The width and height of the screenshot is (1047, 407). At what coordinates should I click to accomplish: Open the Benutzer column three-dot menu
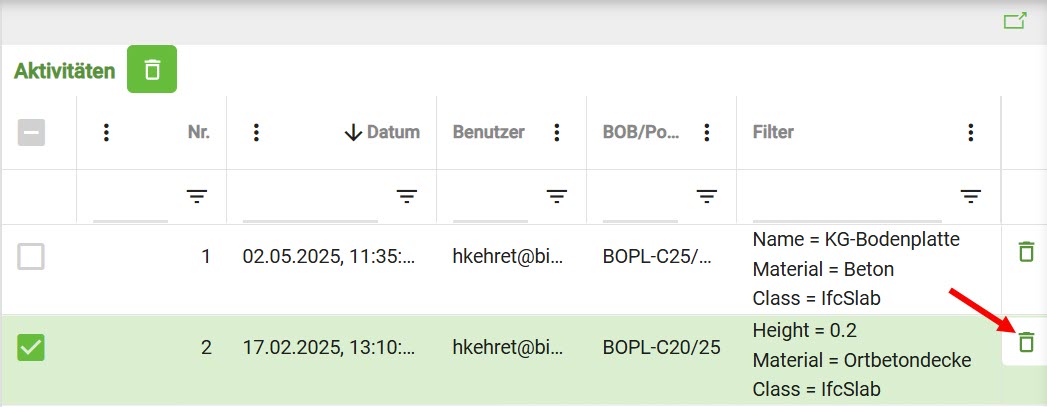point(557,132)
